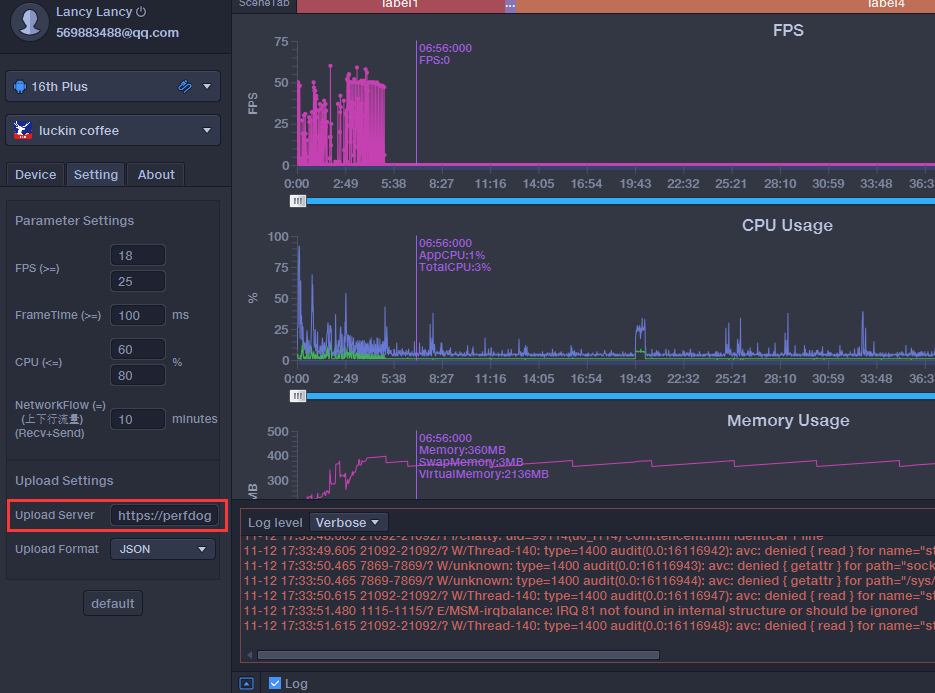Click the luckin coffee app icon
Image resolution: width=935 pixels, height=693 pixels.
pos(23,130)
